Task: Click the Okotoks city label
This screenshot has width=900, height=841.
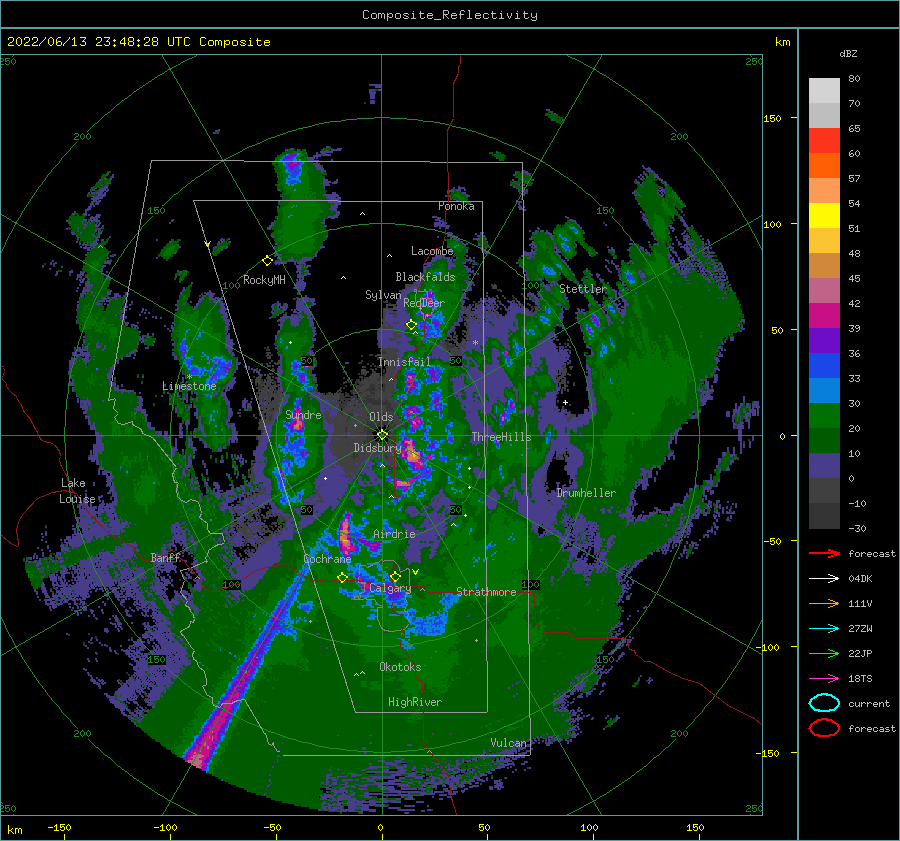Action: tap(400, 667)
